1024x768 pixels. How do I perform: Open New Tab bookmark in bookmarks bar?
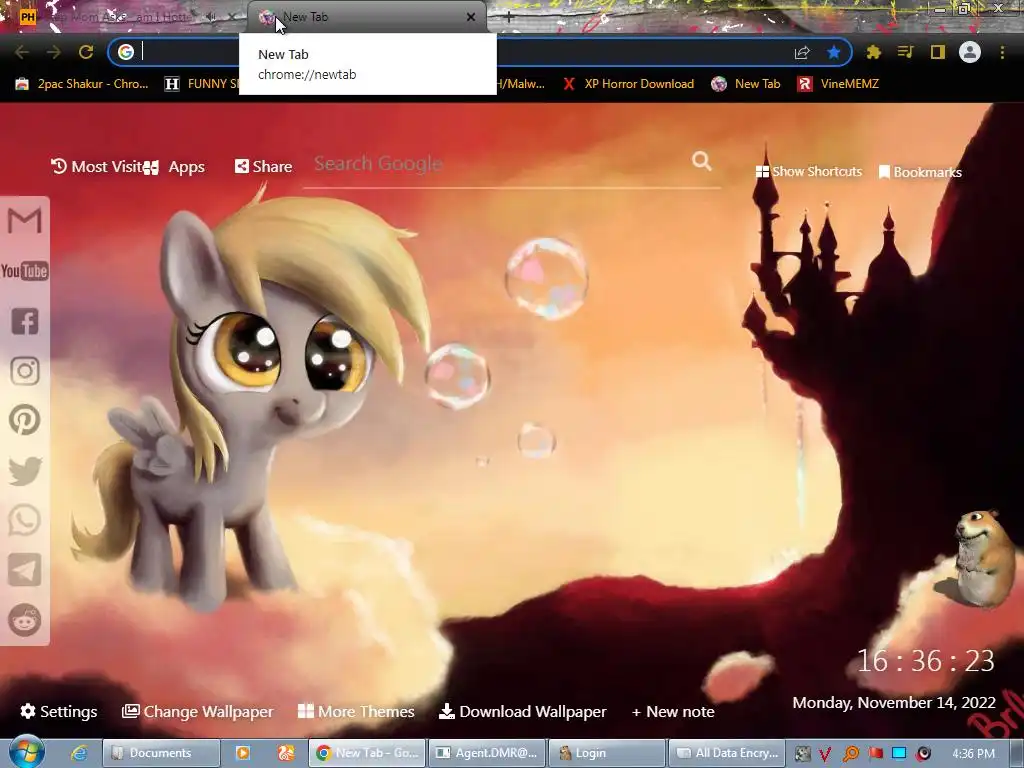point(746,84)
